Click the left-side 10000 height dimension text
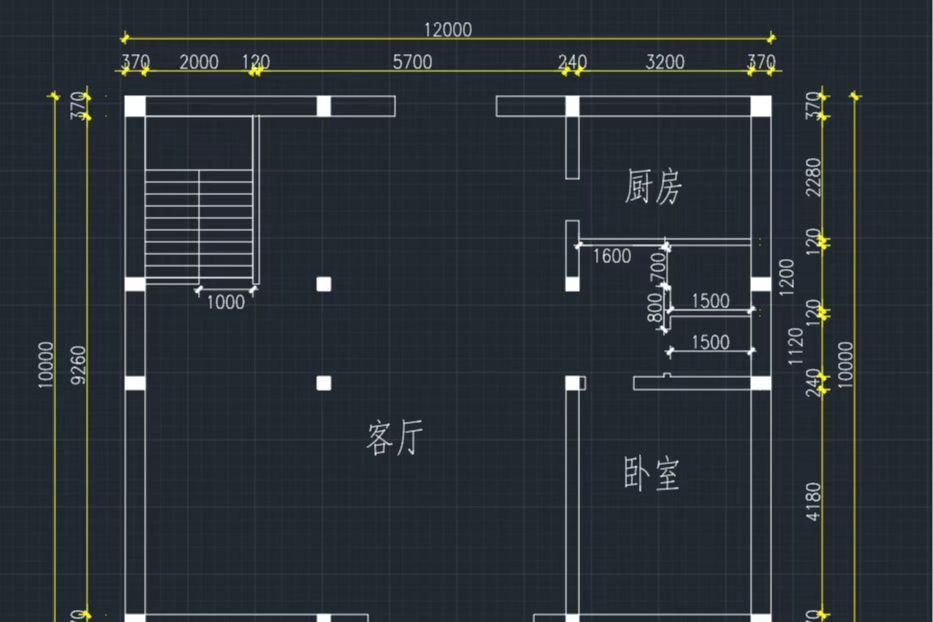Viewport: 933px width, 622px height. 45,364
